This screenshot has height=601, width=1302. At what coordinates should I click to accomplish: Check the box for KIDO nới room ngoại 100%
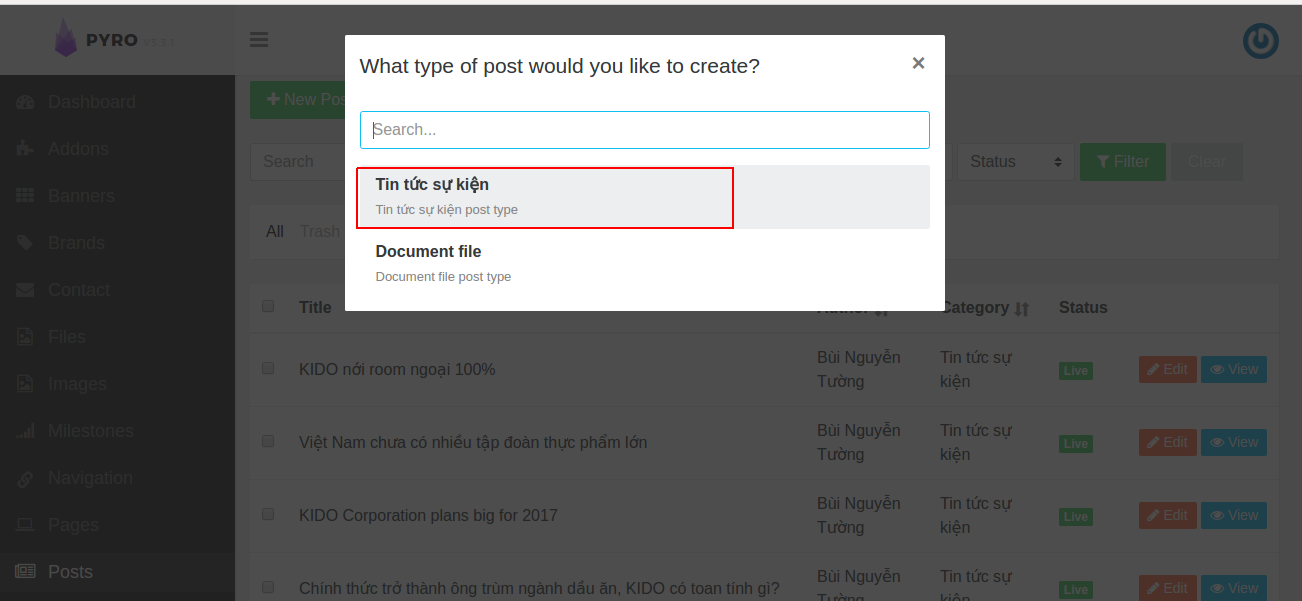pos(268,368)
